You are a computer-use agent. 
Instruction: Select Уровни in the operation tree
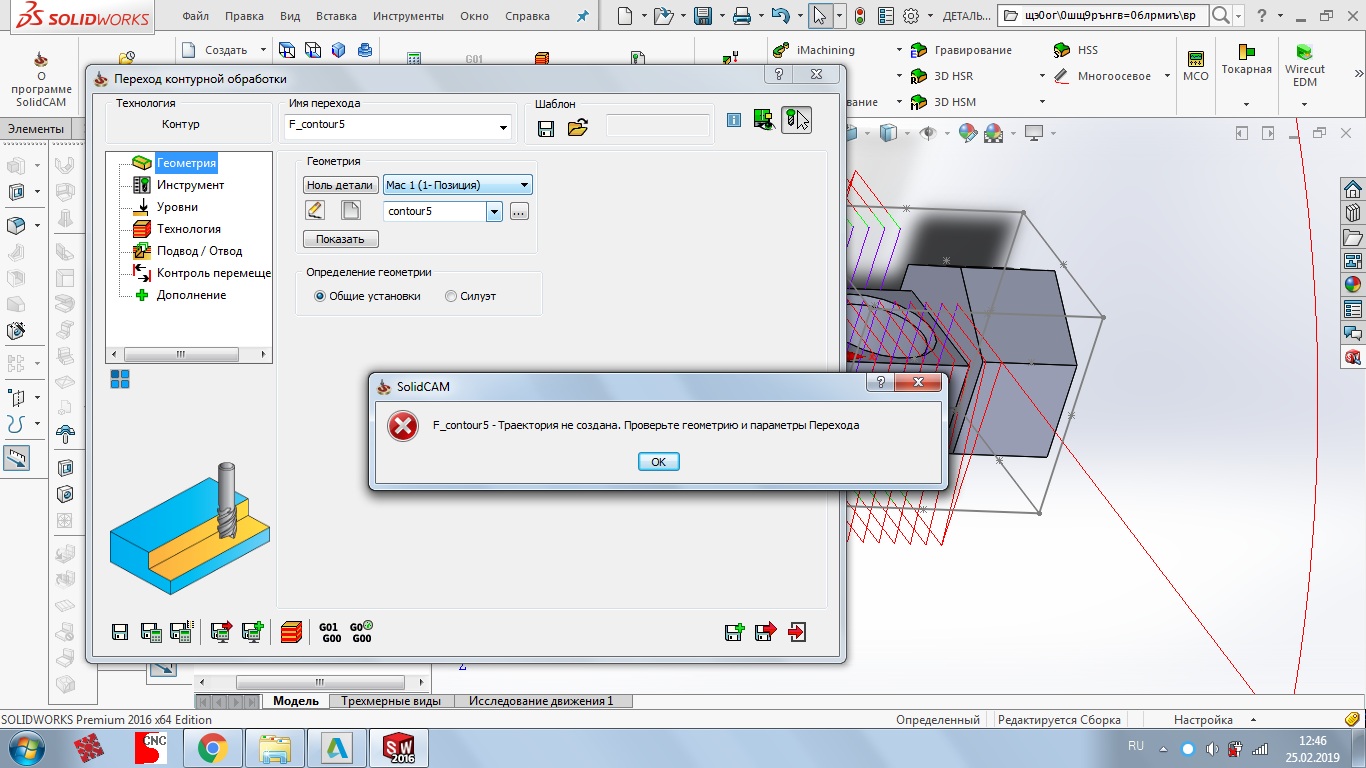point(177,207)
